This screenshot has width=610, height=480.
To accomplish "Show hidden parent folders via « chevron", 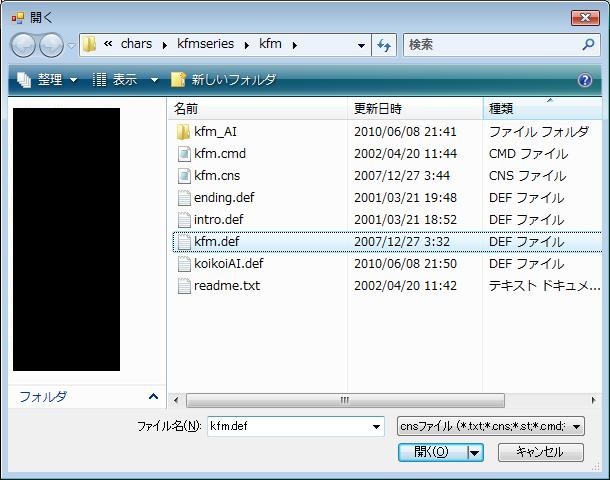I will pyautogui.click(x=108, y=44).
